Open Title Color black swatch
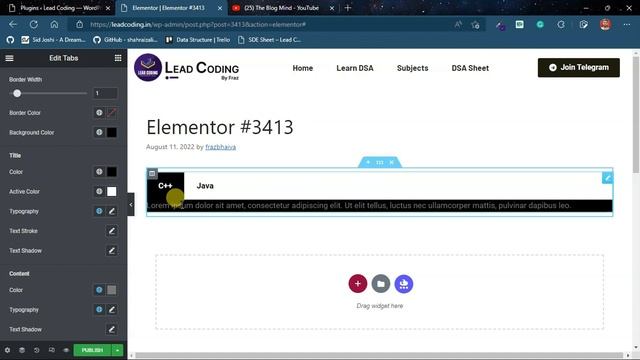640x360 pixels. pos(111,172)
